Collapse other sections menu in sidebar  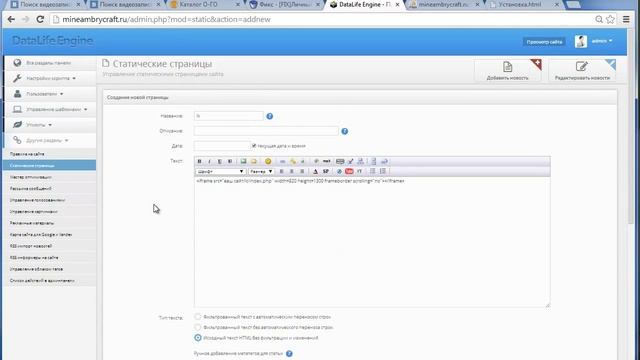50,140
